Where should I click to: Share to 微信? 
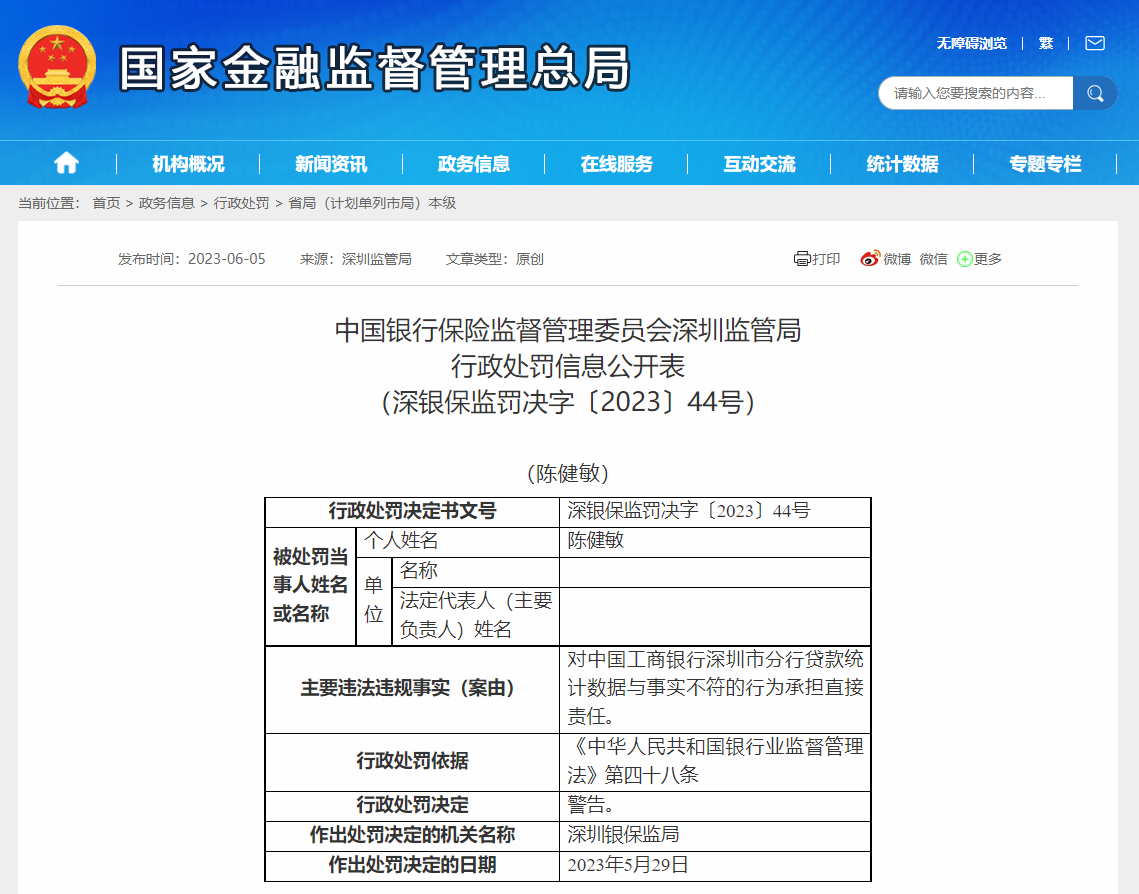pos(933,259)
